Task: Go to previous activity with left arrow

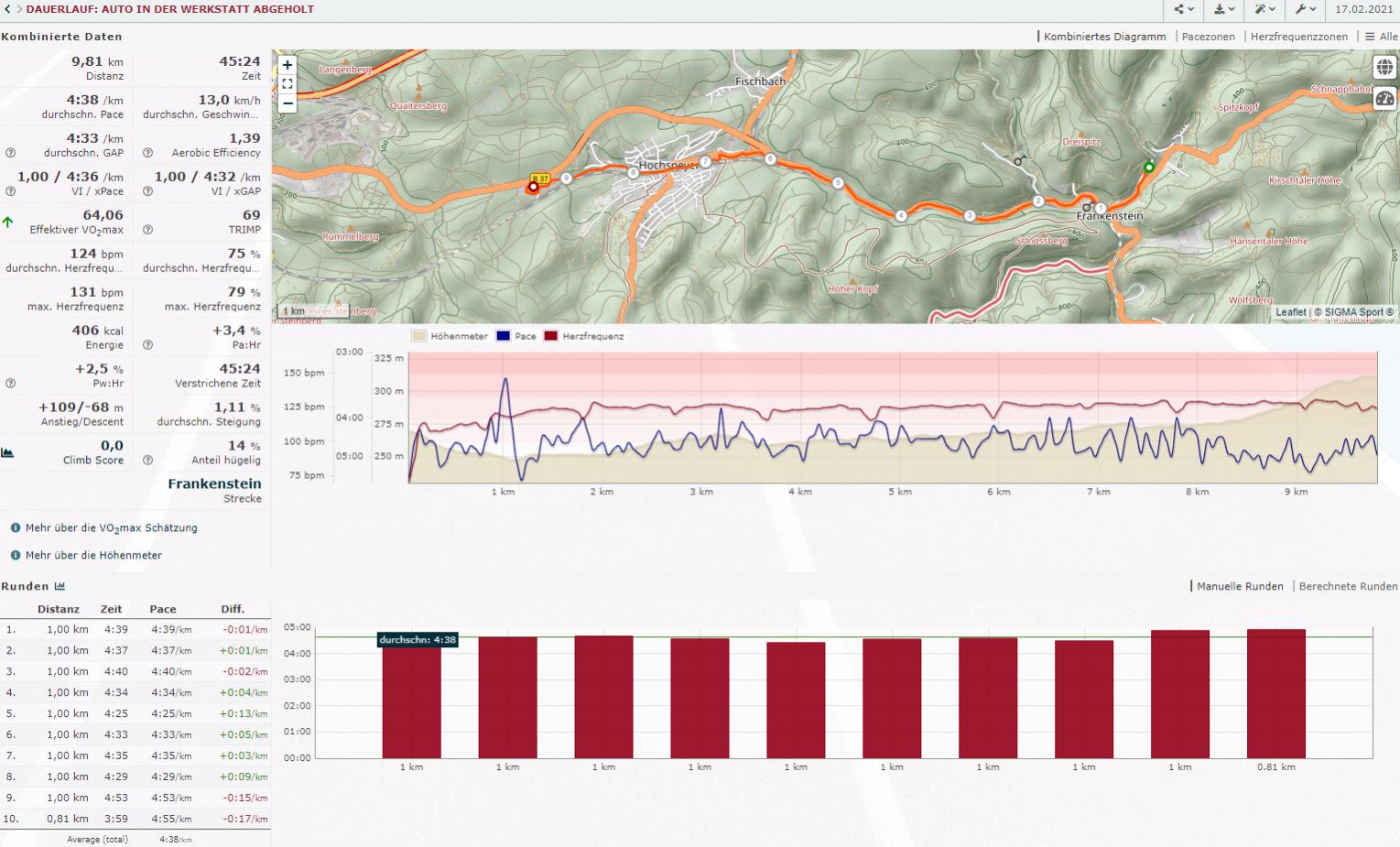Action: pyautogui.click(x=7, y=9)
